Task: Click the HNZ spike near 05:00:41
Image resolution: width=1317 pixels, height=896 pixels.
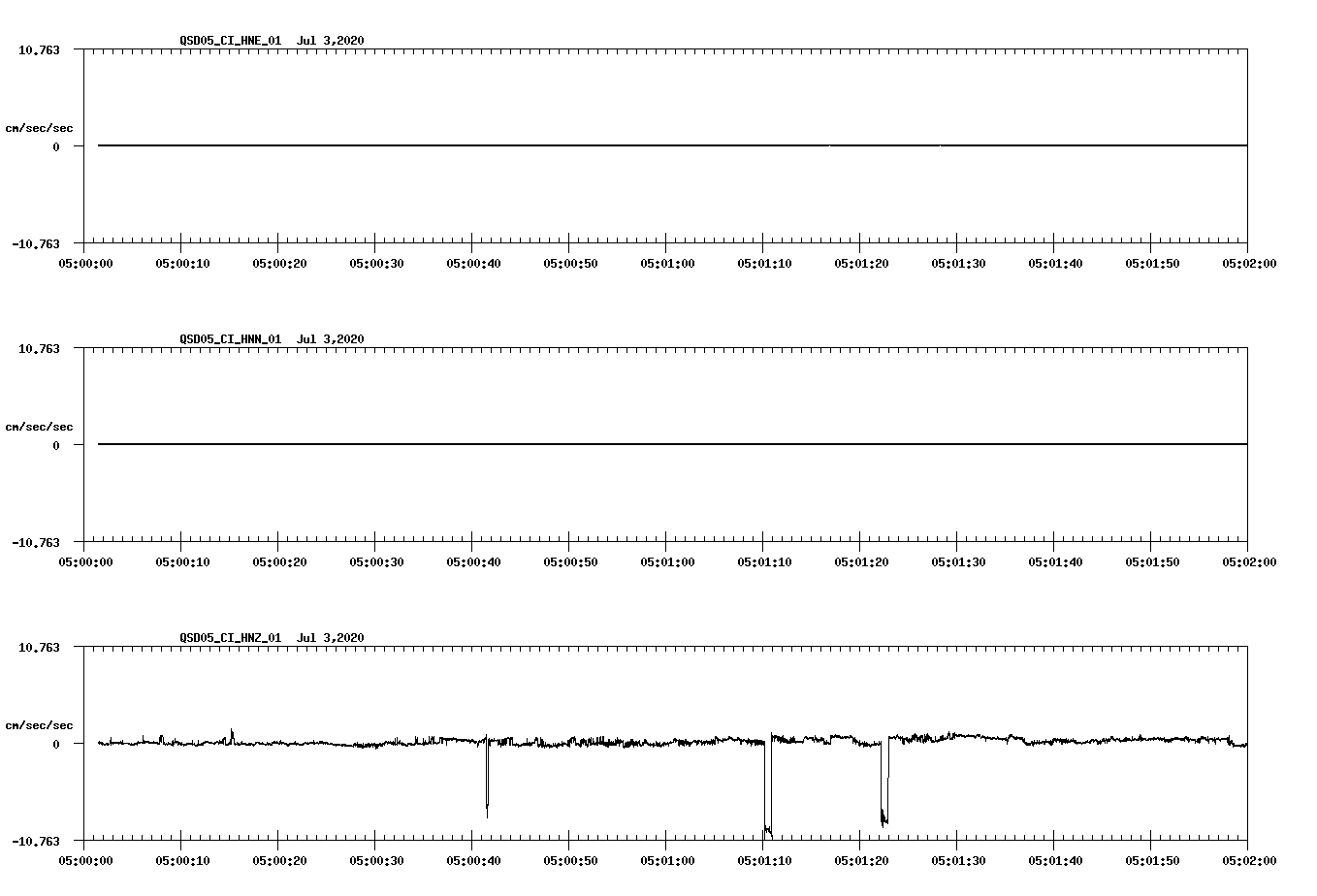Action: (x=487, y=776)
